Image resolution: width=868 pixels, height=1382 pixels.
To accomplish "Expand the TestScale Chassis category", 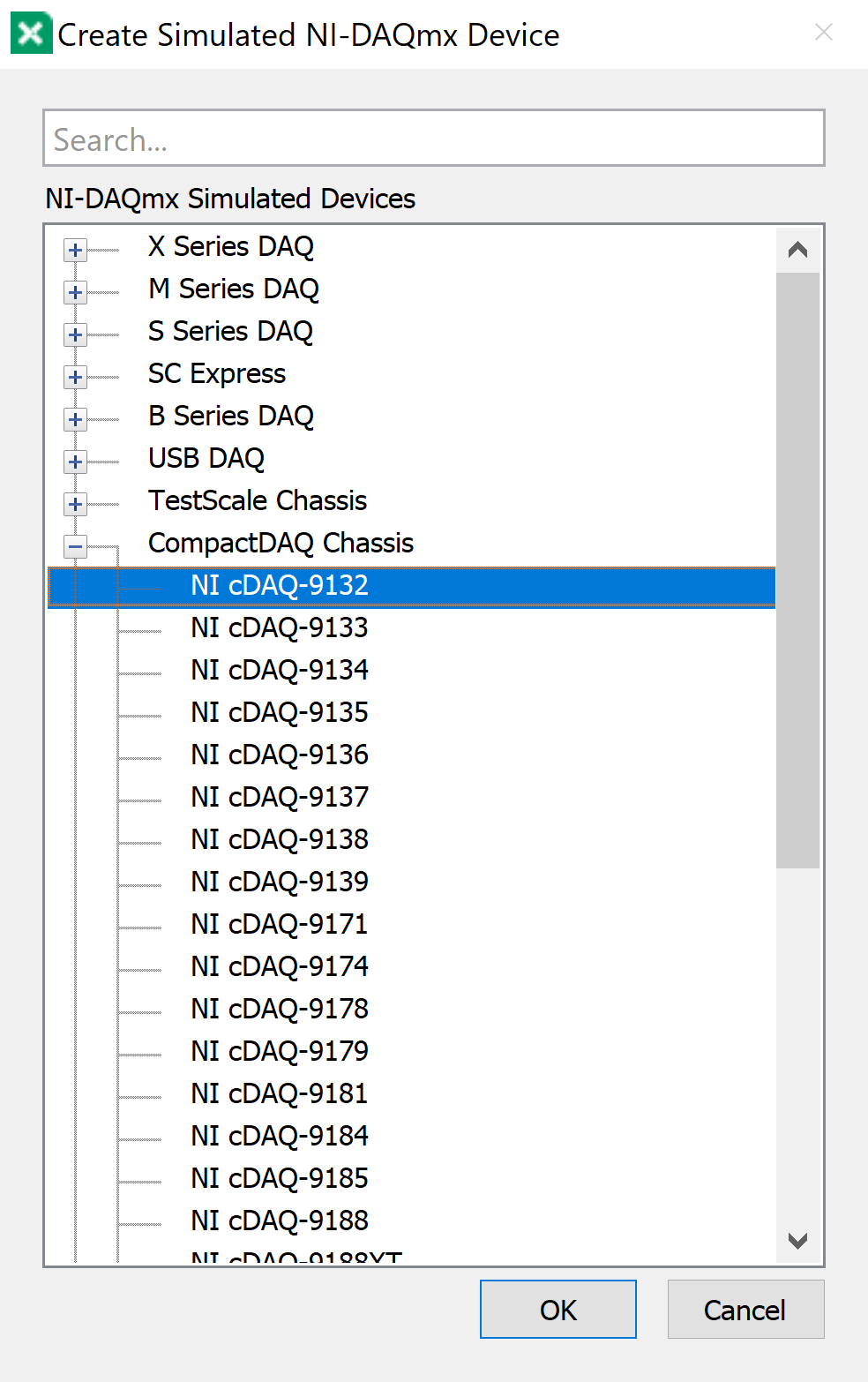I will pos(75,504).
